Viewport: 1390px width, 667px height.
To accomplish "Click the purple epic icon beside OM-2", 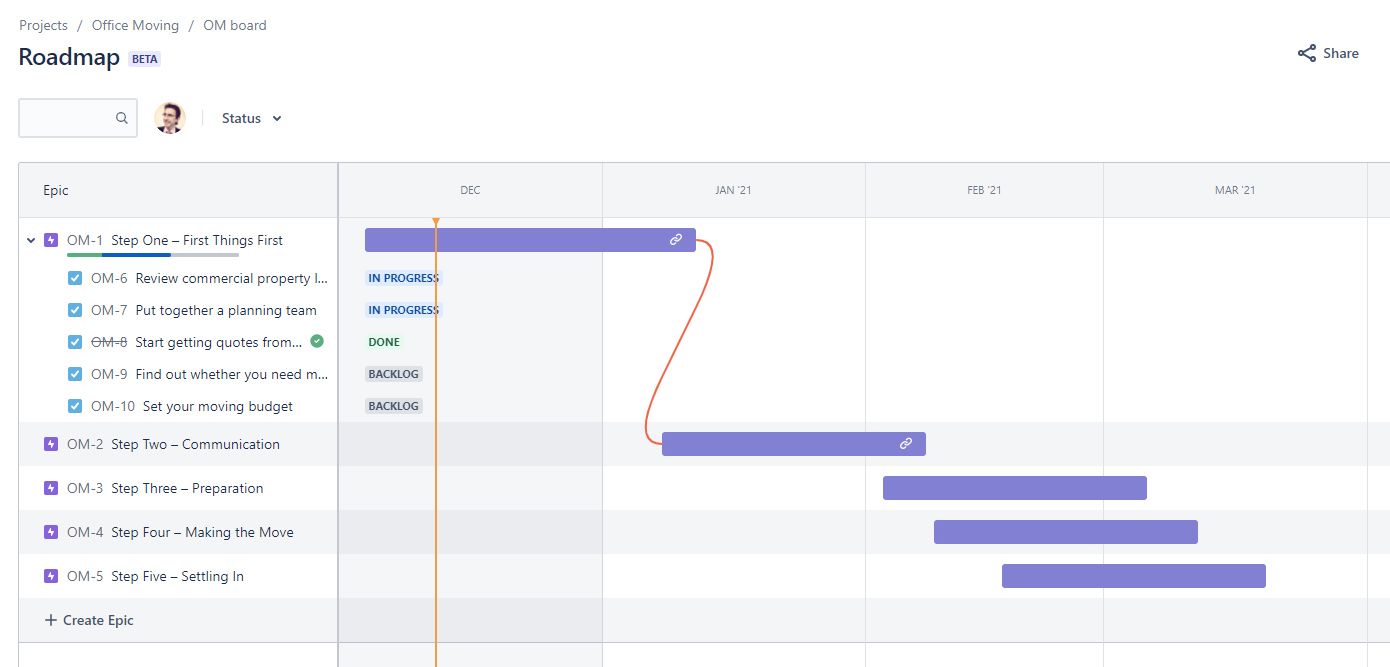I will 51,443.
